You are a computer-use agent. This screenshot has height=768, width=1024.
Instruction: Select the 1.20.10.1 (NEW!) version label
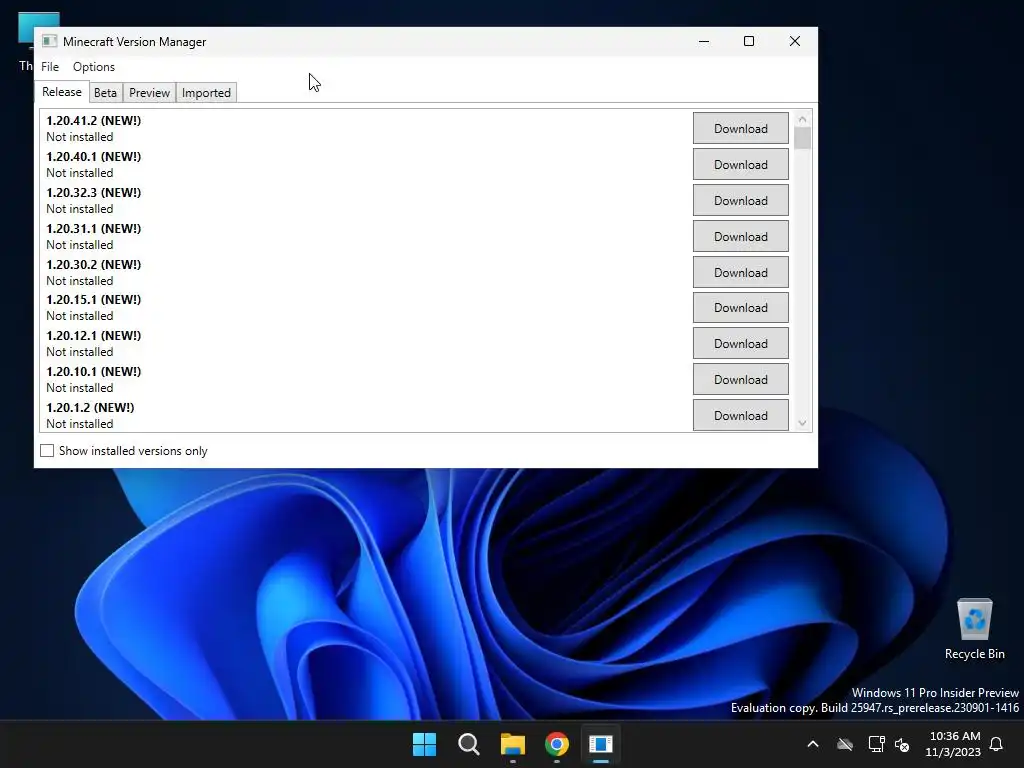tap(93, 371)
